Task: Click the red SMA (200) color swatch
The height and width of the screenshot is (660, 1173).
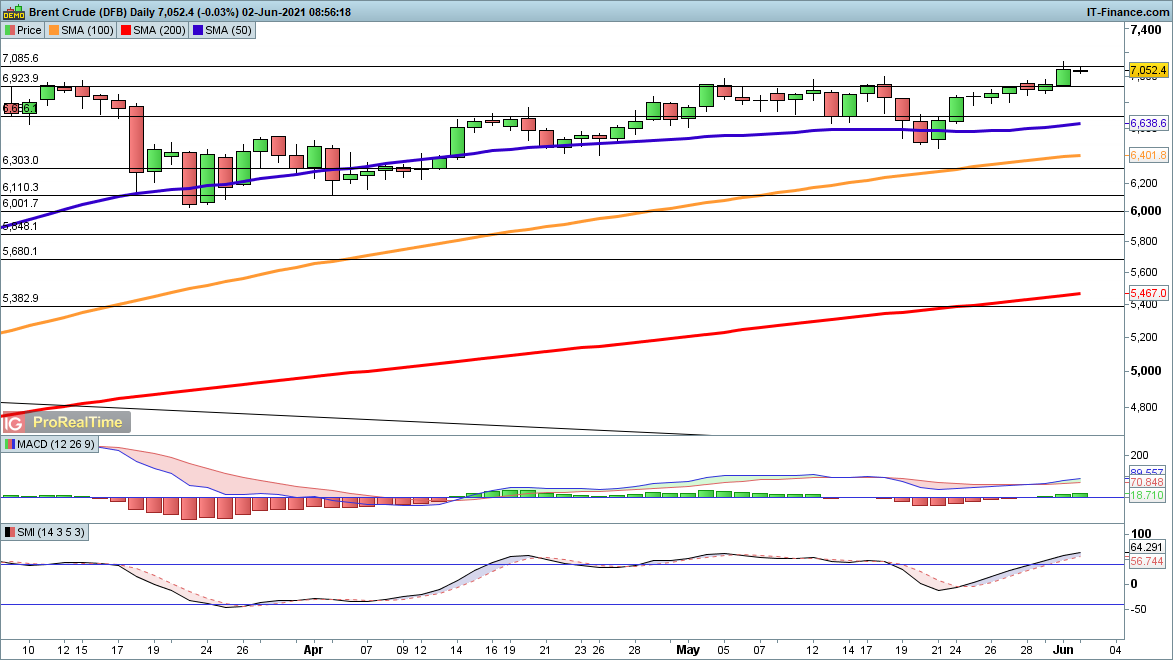Action: tap(126, 31)
